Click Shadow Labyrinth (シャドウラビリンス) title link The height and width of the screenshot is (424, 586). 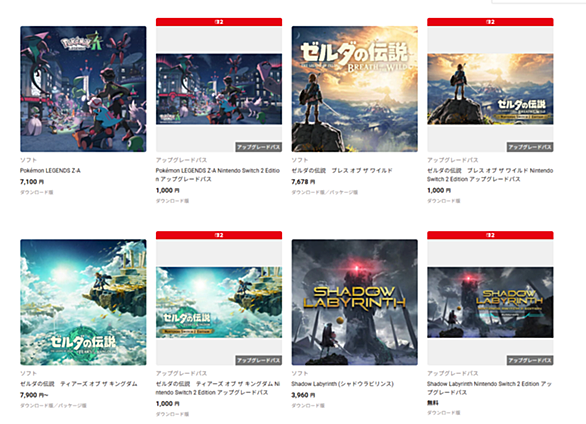pos(342,384)
